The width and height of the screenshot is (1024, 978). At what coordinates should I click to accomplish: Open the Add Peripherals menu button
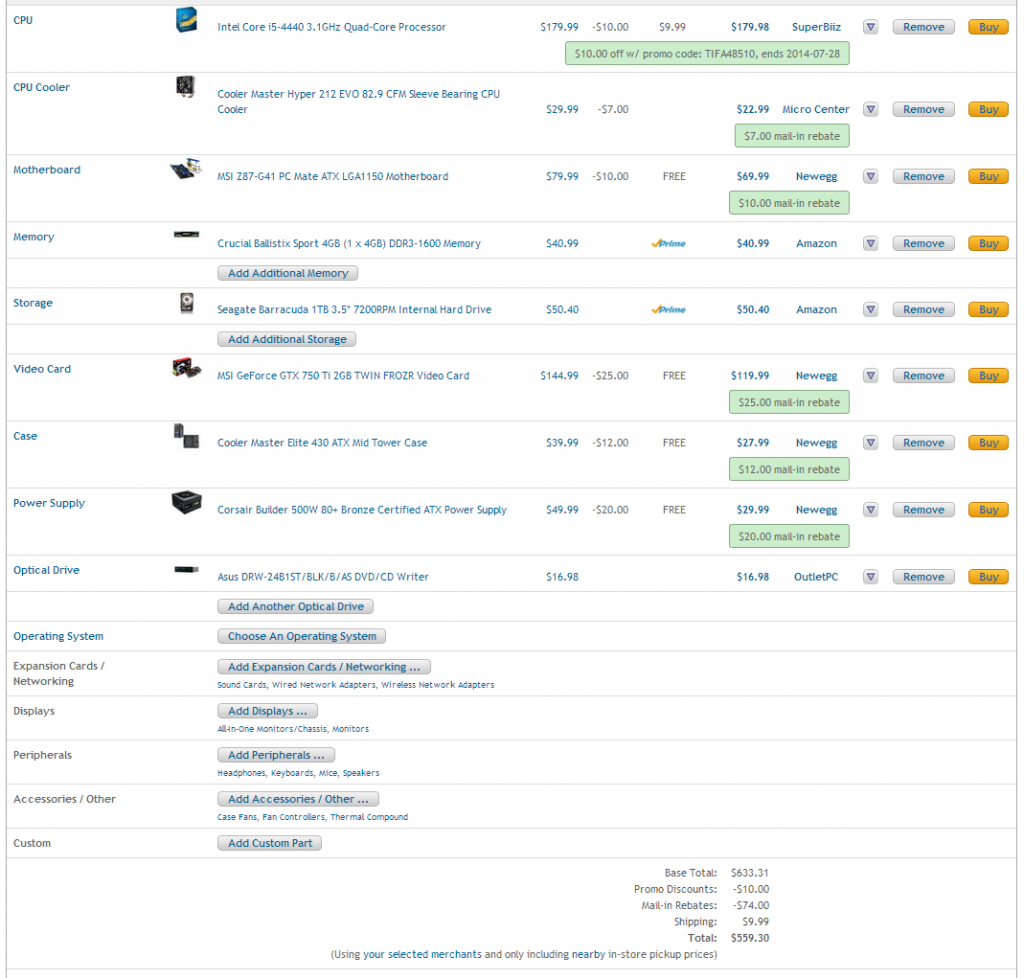click(x=276, y=755)
